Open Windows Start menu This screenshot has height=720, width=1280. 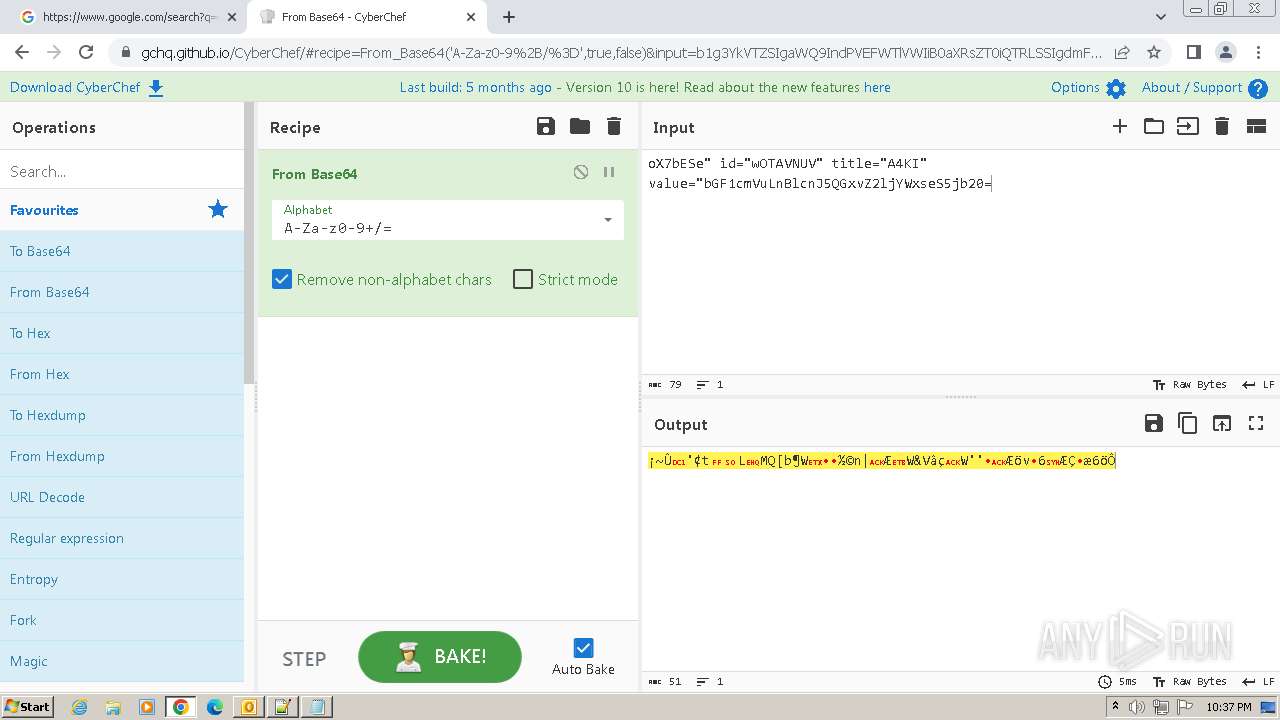point(27,706)
